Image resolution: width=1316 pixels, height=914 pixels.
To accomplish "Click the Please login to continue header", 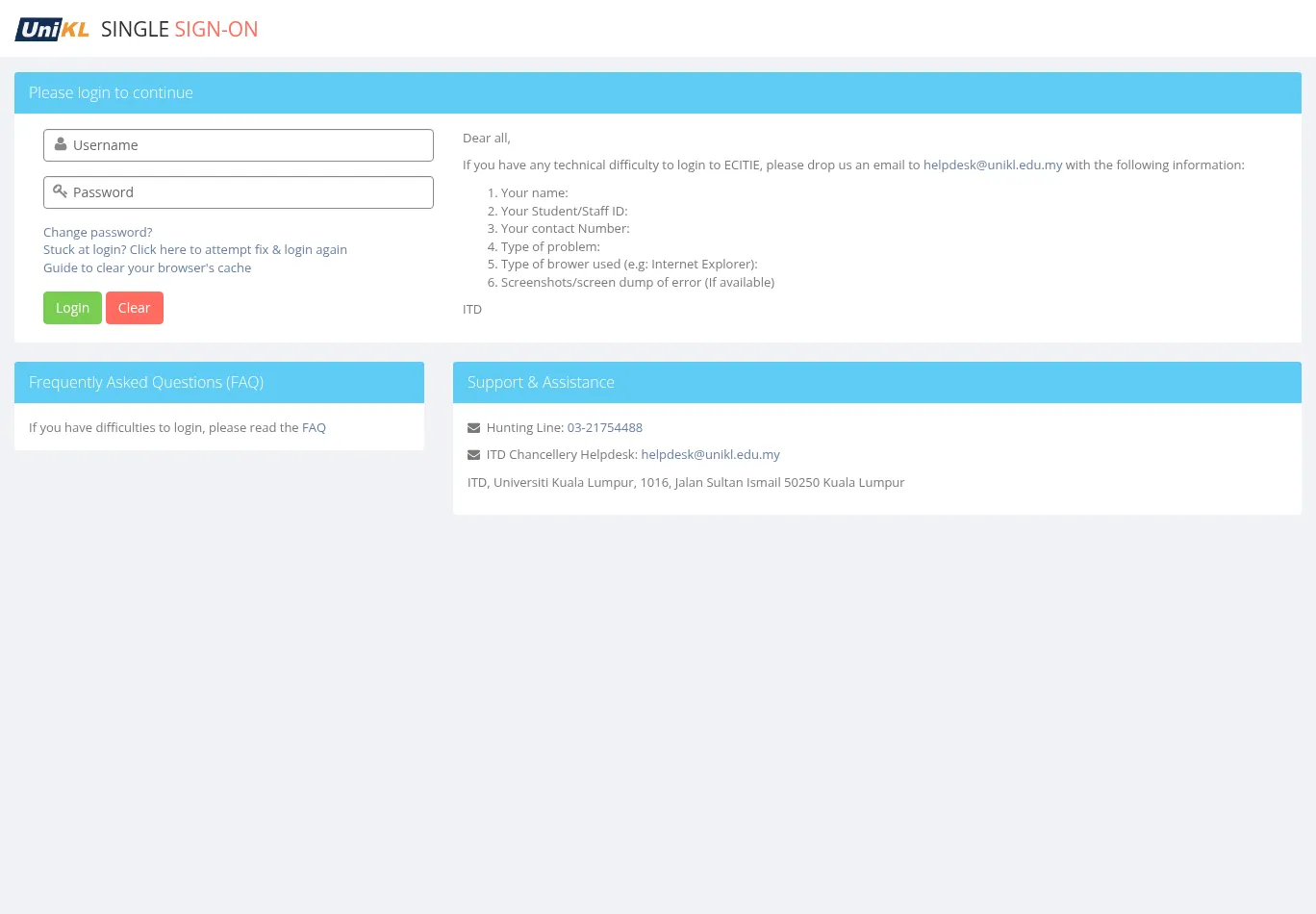I will coord(111,93).
